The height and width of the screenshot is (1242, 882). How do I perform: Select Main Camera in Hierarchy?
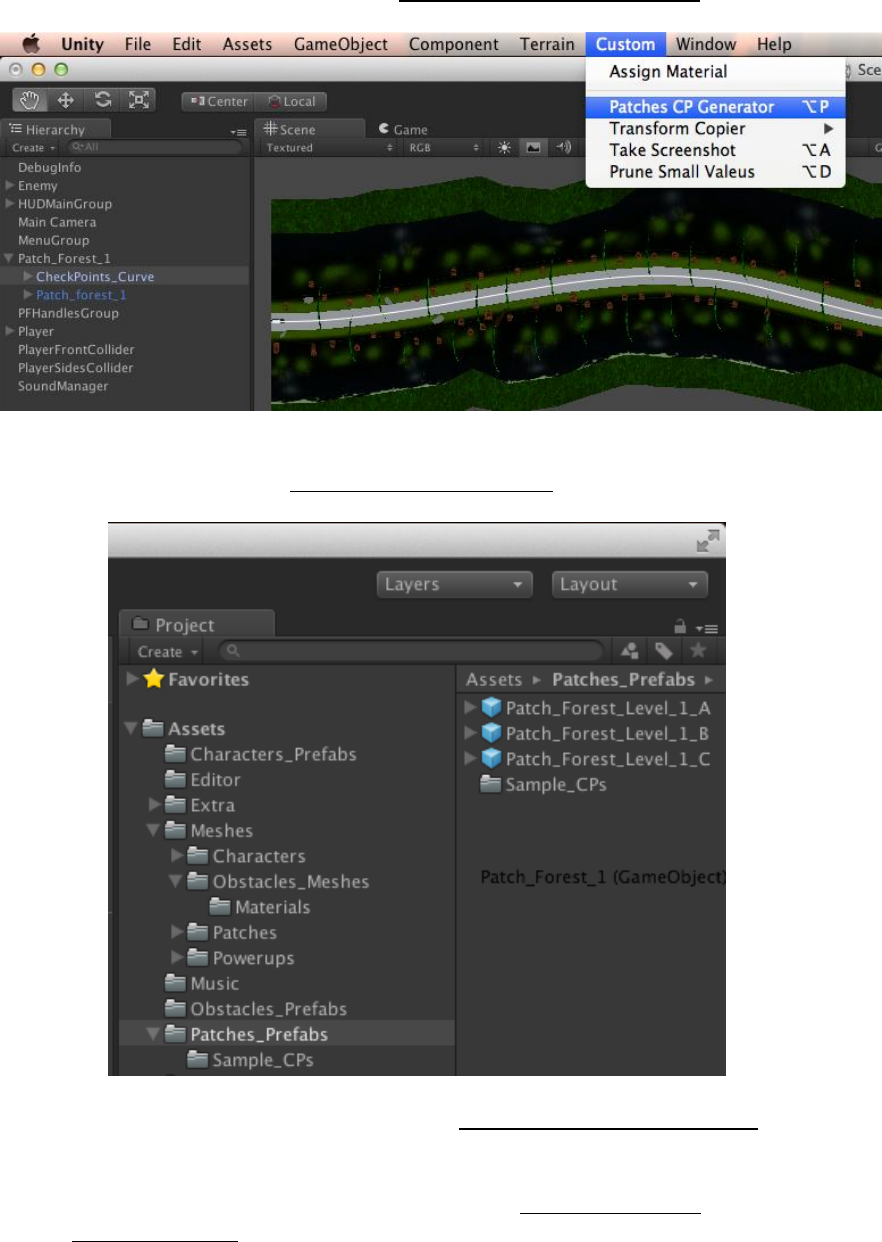[58, 222]
